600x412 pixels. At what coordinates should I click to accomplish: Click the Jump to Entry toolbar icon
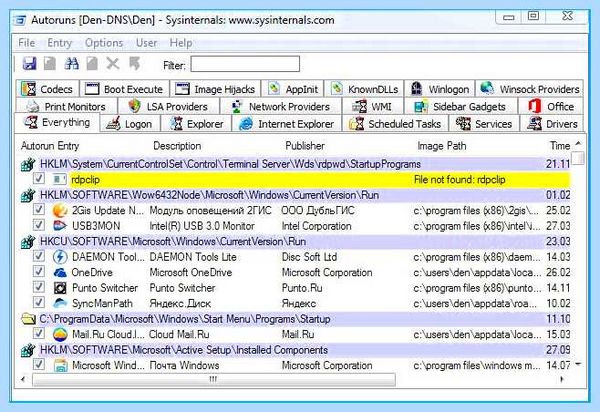click(134, 63)
